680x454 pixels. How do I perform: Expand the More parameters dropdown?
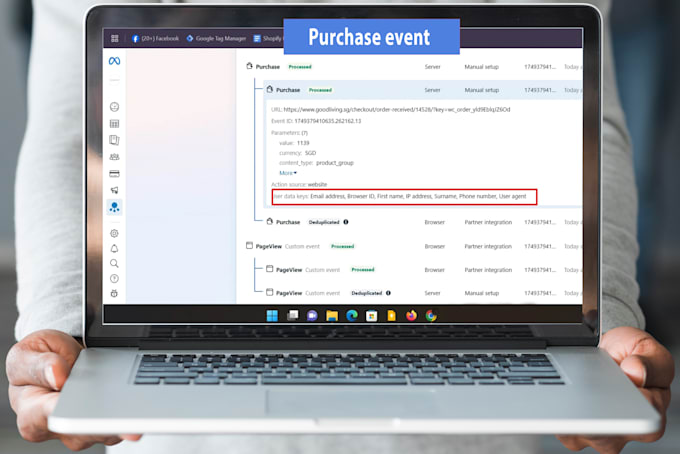click(288, 173)
